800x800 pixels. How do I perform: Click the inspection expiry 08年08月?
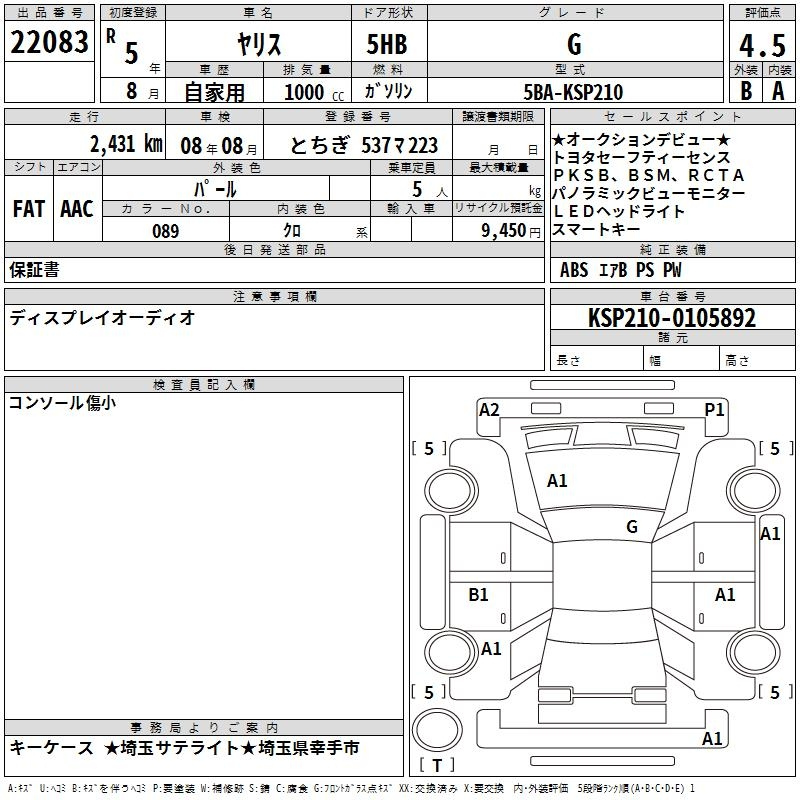[x=219, y=146]
